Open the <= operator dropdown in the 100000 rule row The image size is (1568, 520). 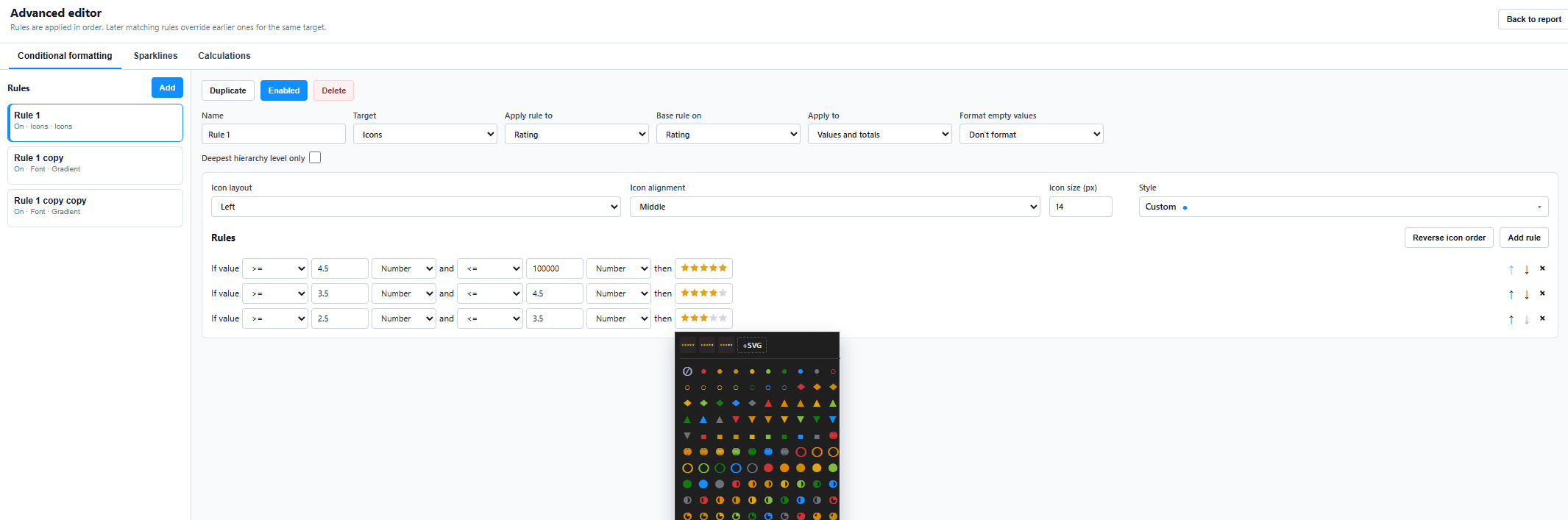pyautogui.click(x=490, y=268)
